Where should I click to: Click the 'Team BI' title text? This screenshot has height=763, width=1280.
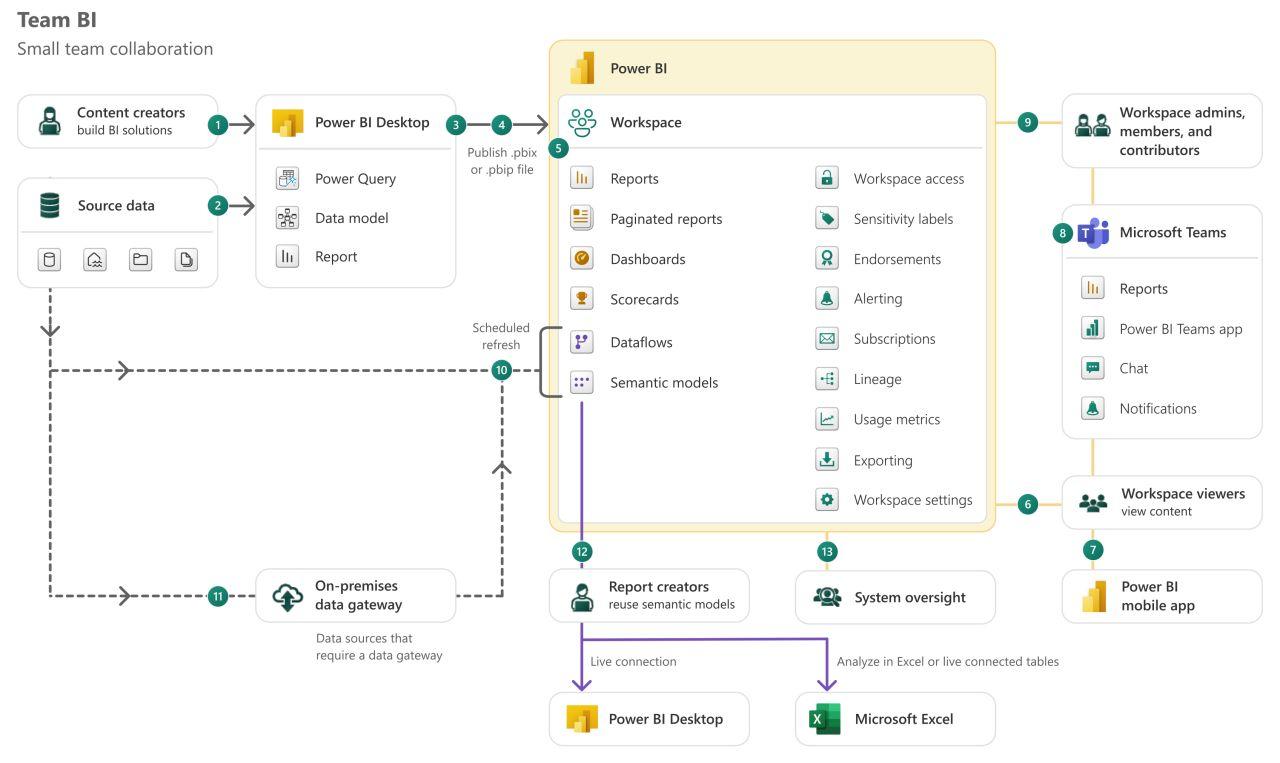click(x=57, y=19)
